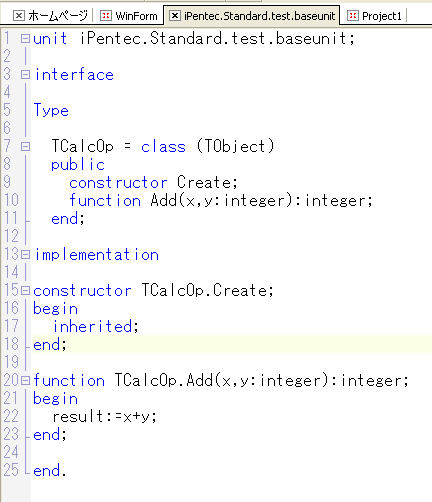
Task: Close the iPentec.Standard.test.baseunit tab via X icon
Action: coord(175,16)
